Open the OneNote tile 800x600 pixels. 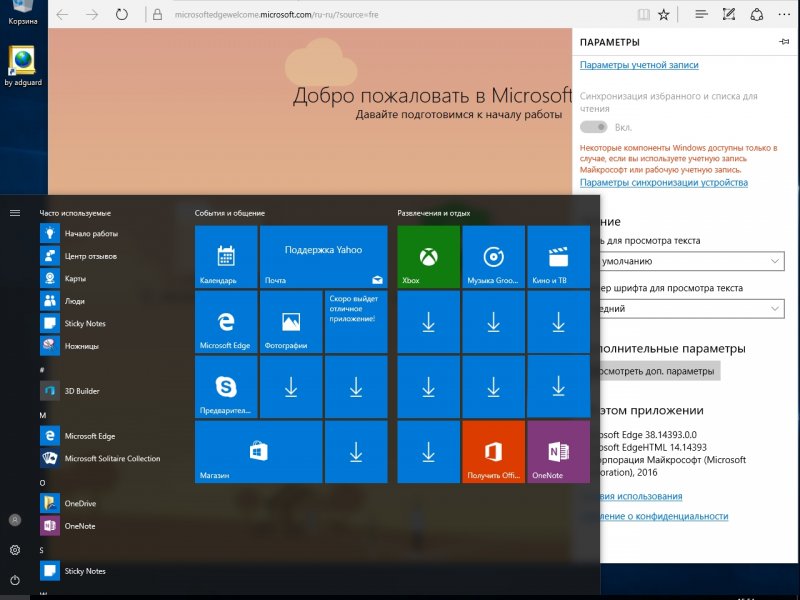pos(559,452)
